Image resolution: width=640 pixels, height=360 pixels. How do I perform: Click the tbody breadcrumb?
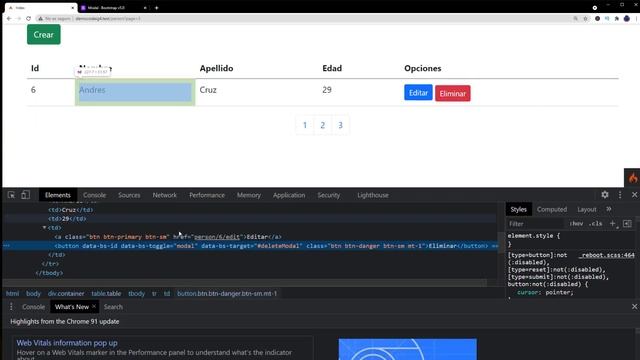[136, 293]
